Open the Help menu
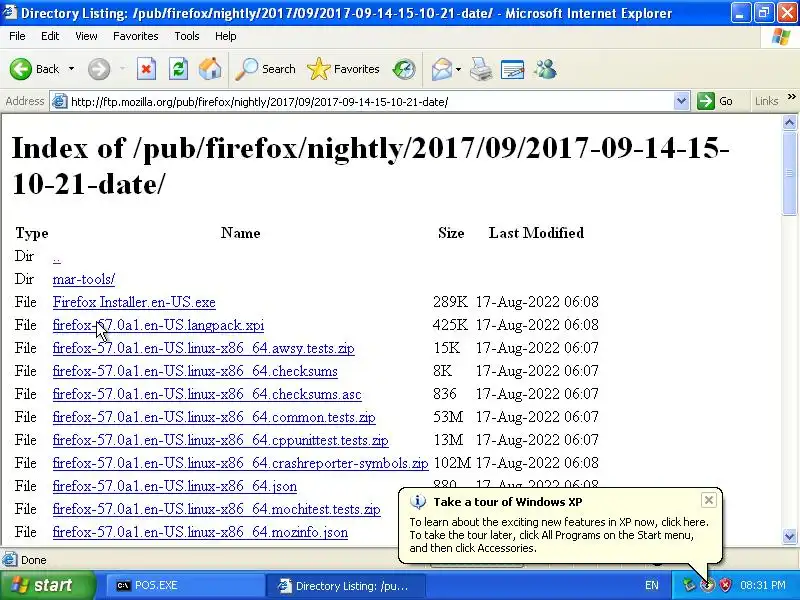Image resolution: width=800 pixels, height=600 pixels. point(226,36)
